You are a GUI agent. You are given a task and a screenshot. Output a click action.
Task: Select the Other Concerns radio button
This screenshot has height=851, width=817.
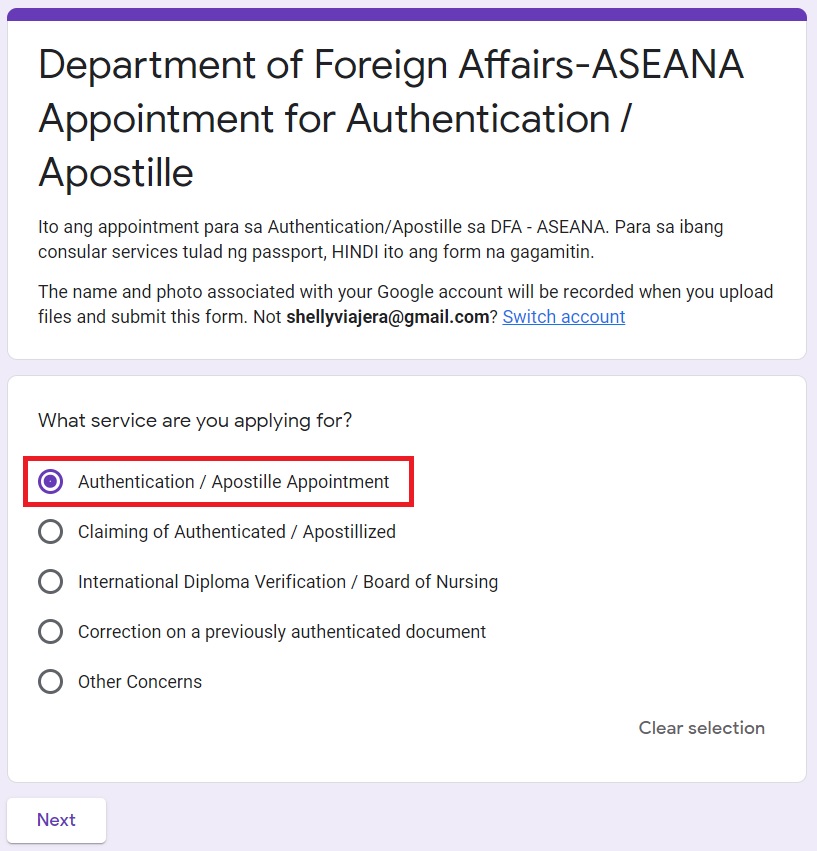(x=50, y=682)
